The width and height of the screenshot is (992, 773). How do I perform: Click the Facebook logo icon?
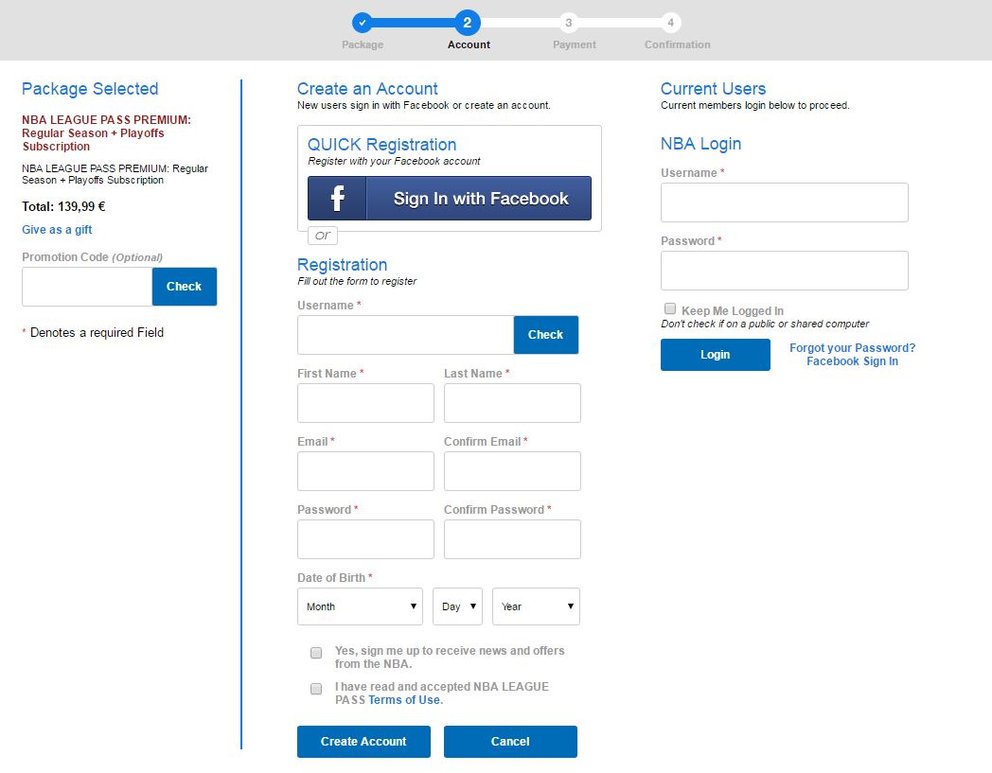click(x=337, y=198)
